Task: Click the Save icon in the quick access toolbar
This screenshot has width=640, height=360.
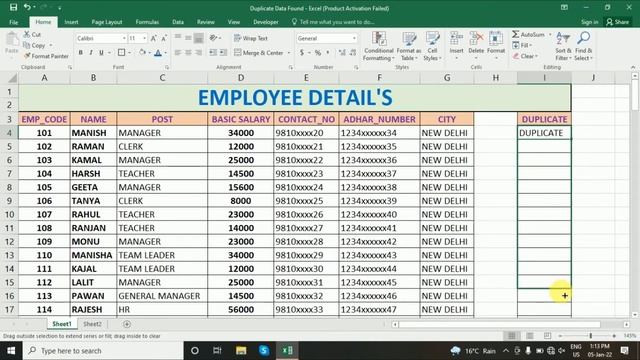Action: point(13,7)
